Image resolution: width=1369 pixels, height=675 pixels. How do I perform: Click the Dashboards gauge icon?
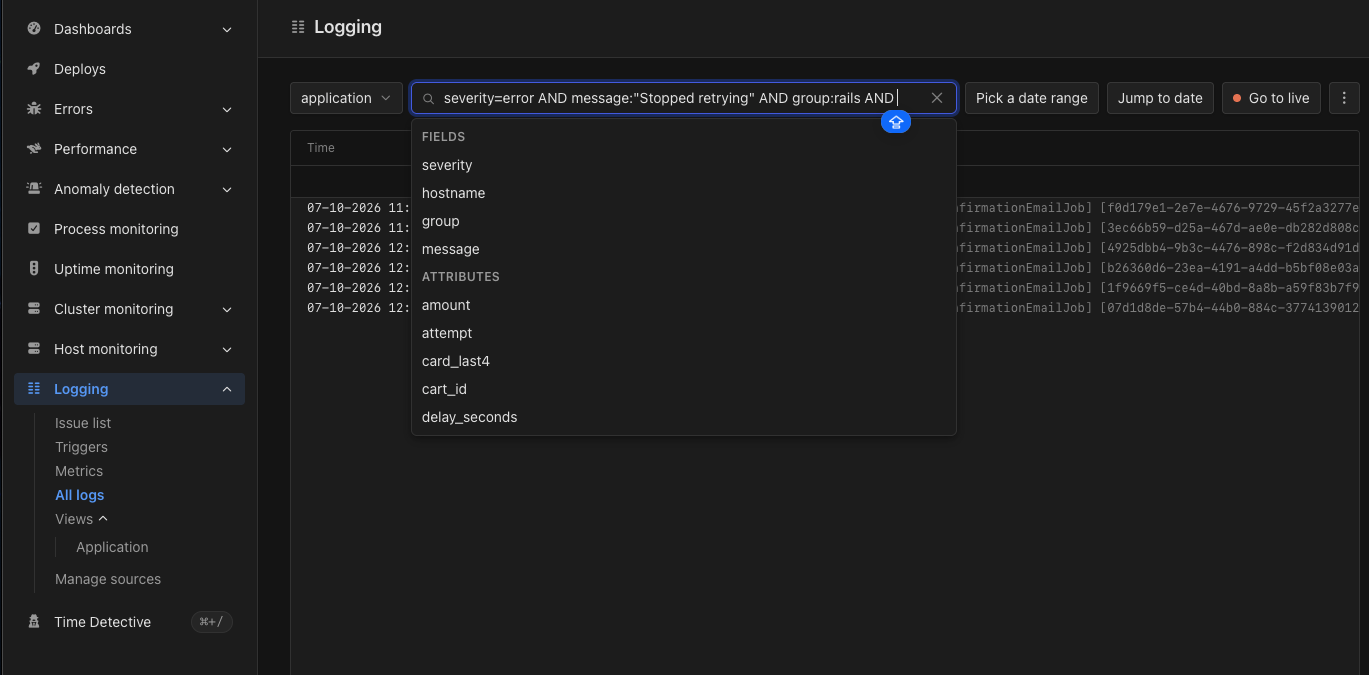34,29
